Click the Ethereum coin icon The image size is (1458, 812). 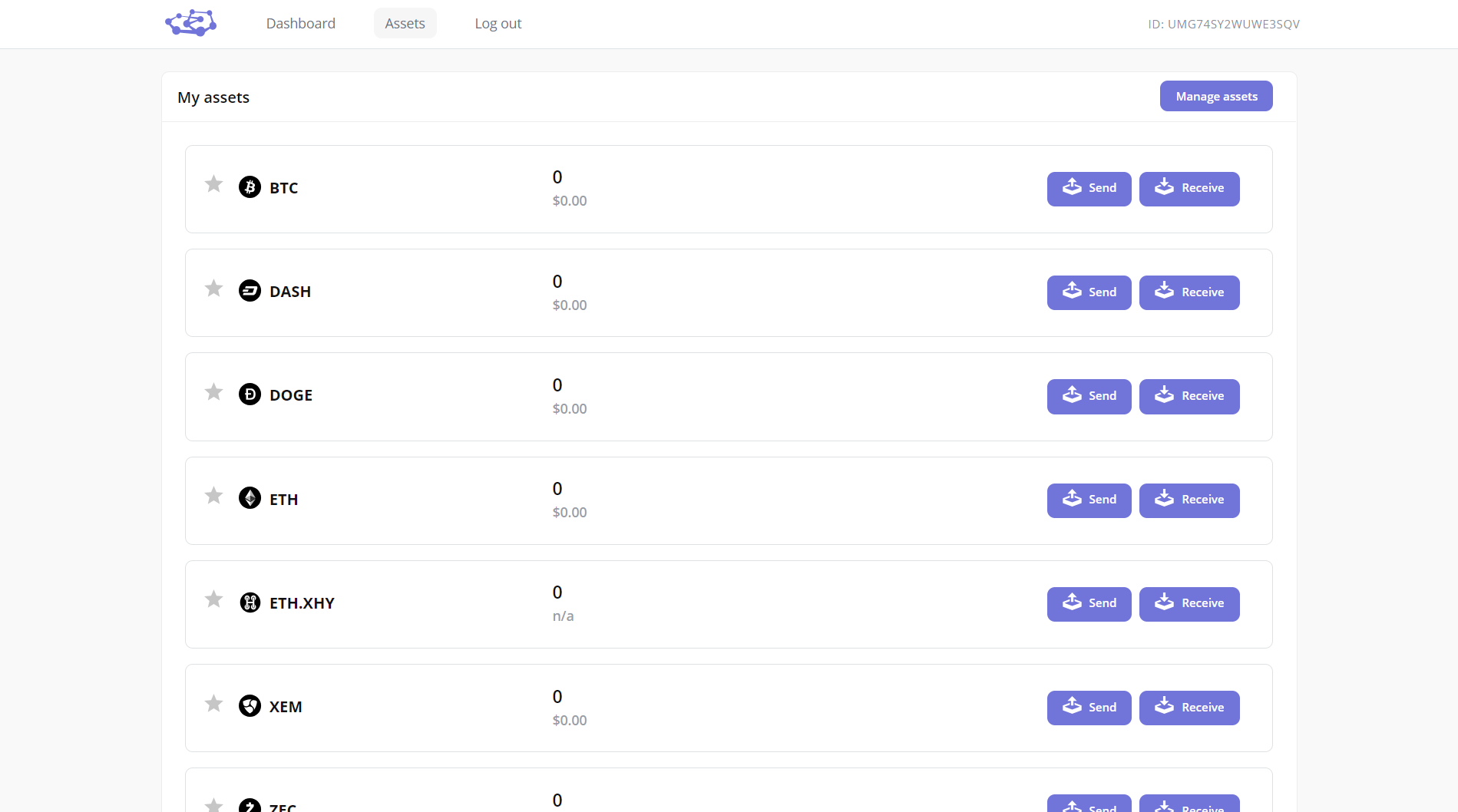pos(250,498)
